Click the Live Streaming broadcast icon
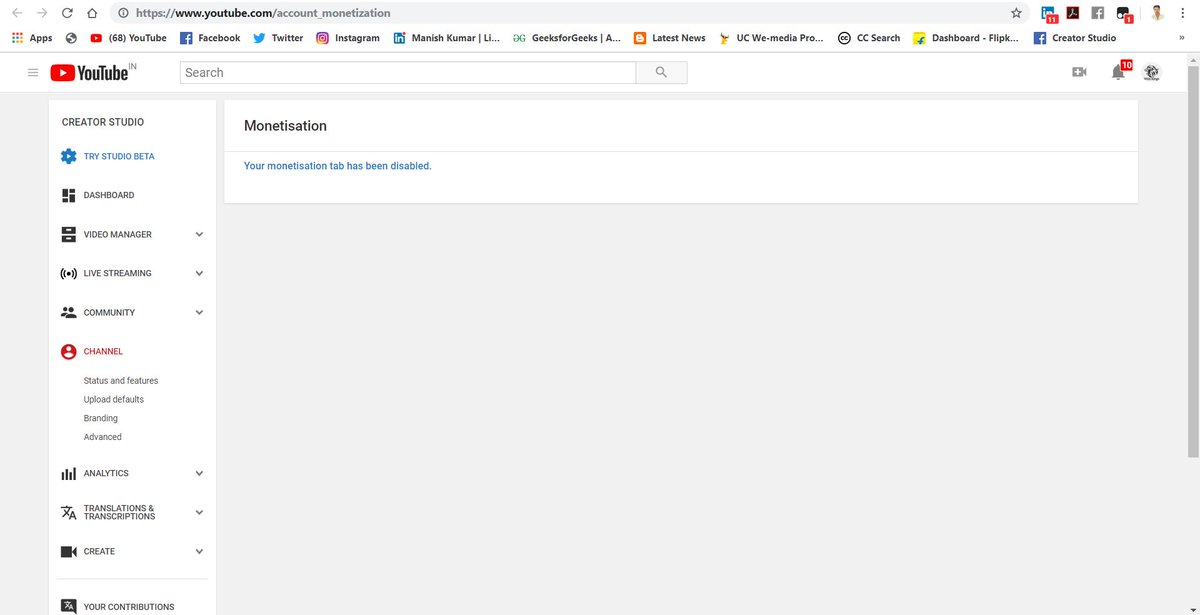 point(68,273)
